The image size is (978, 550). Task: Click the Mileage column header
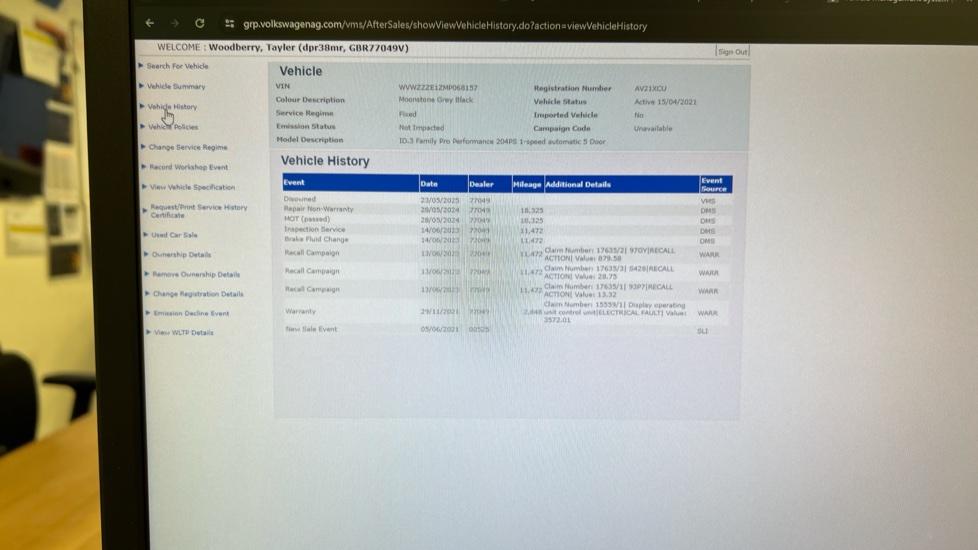click(527, 185)
